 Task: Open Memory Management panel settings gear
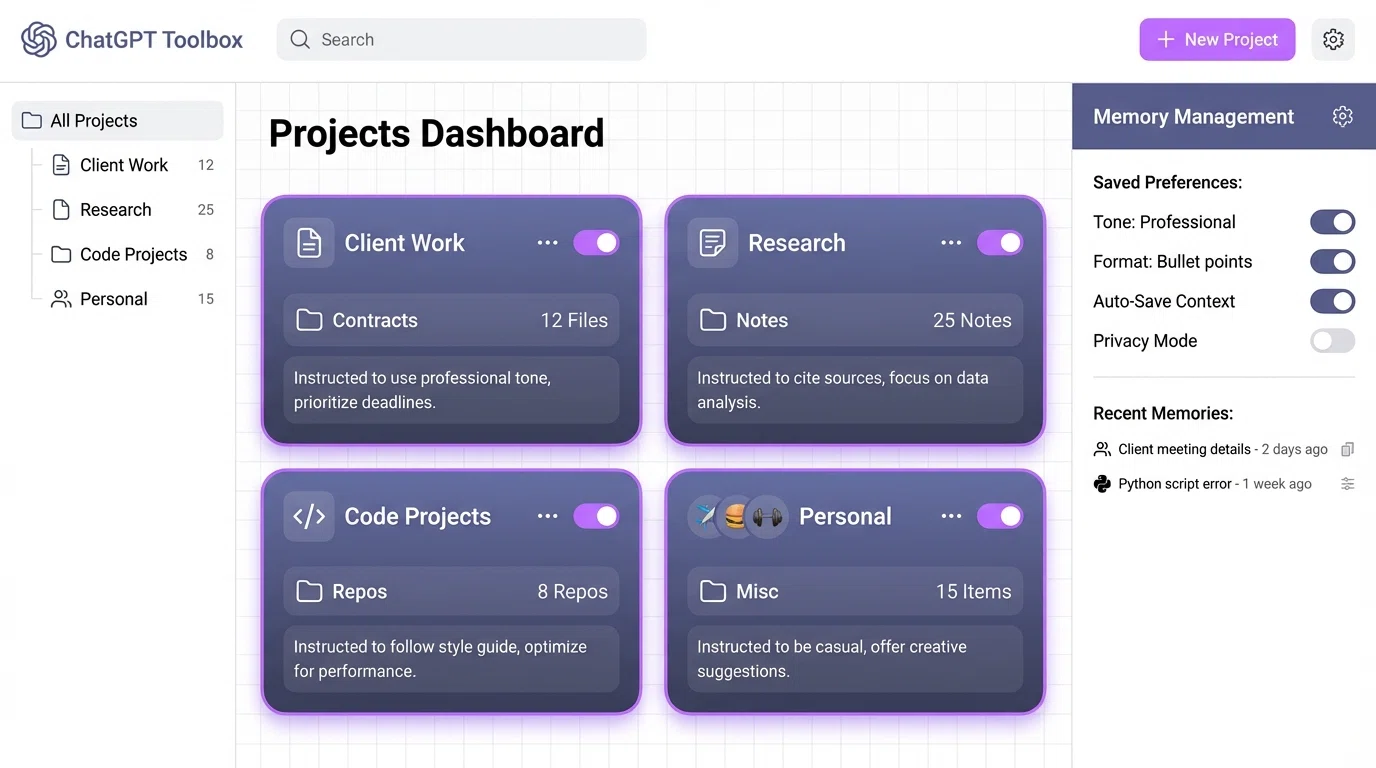[1342, 116]
